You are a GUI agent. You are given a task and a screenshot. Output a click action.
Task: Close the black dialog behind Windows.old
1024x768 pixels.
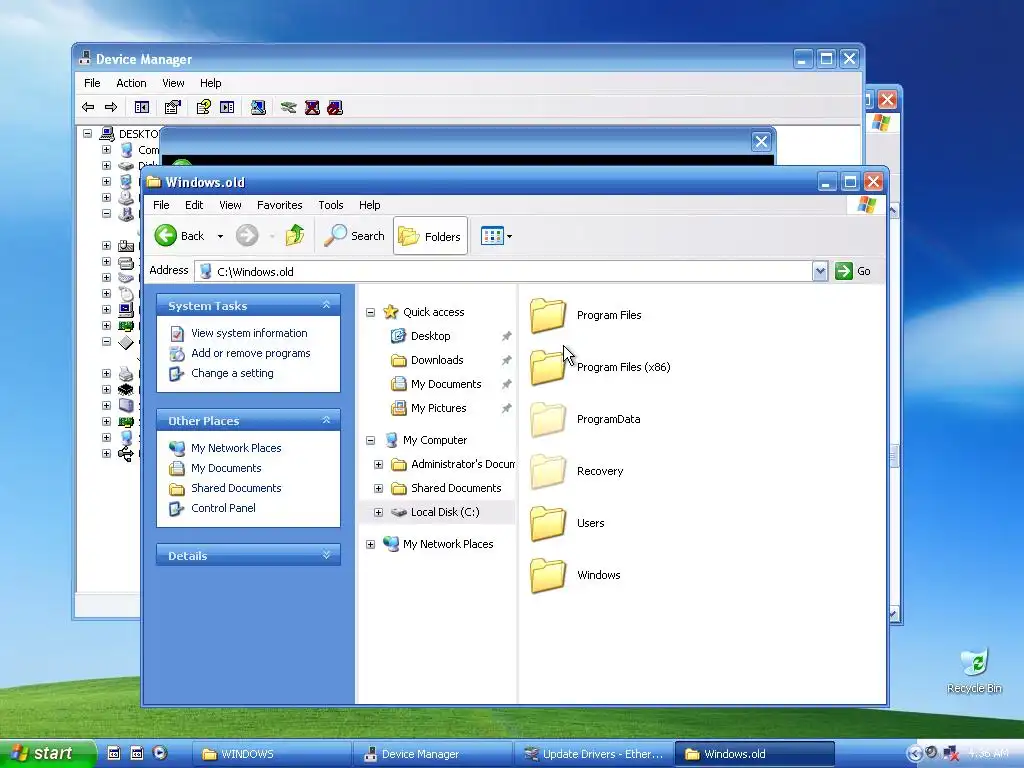(x=761, y=142)
